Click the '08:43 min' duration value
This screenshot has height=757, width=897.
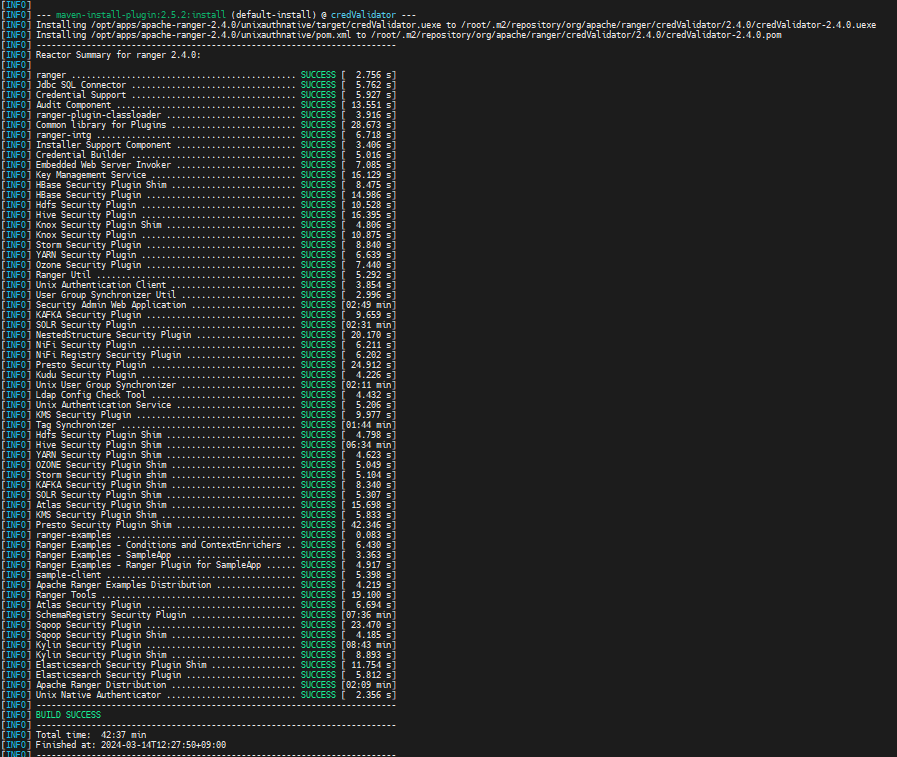[369, 645]
